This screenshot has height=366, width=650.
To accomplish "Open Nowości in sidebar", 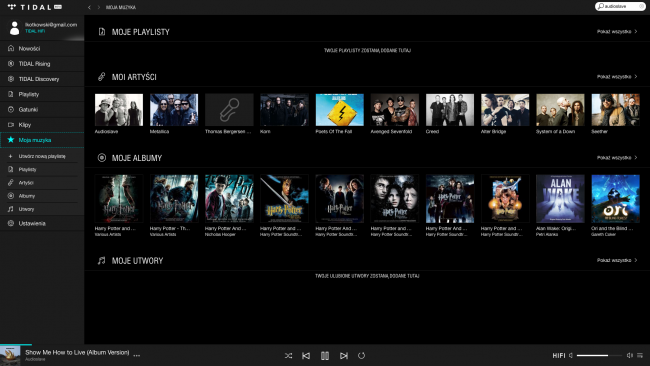I will (x=42, y=48).
